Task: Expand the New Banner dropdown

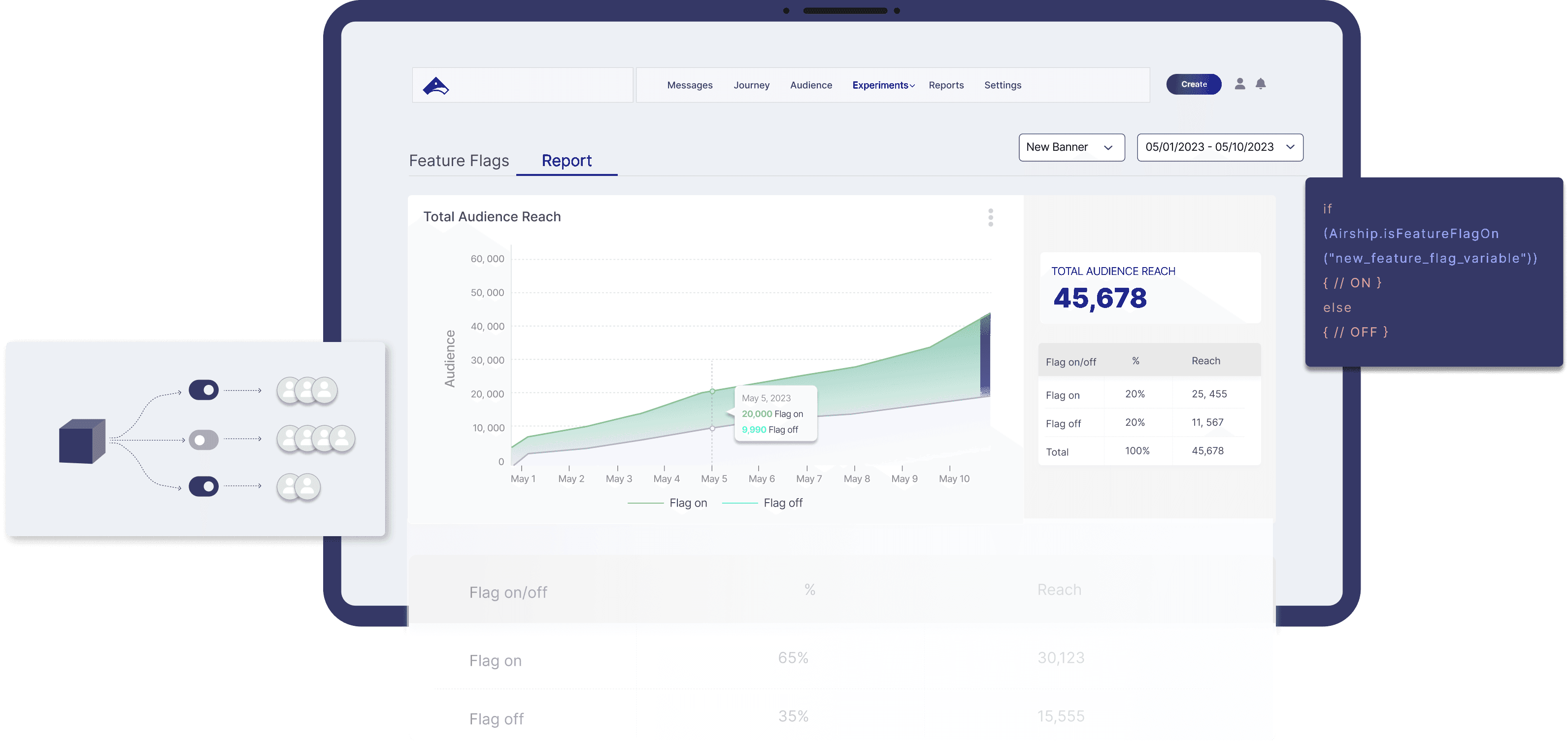Action: pyautogui.click(x=1071, y=147)
